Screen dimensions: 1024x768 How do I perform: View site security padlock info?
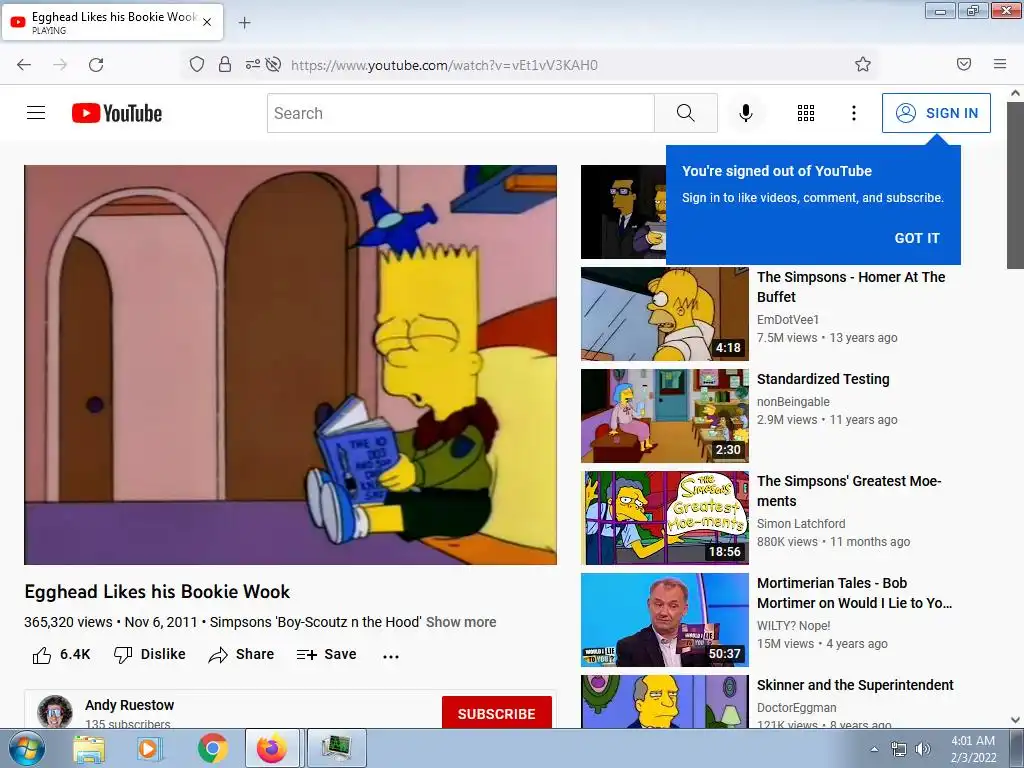(225, 64)
